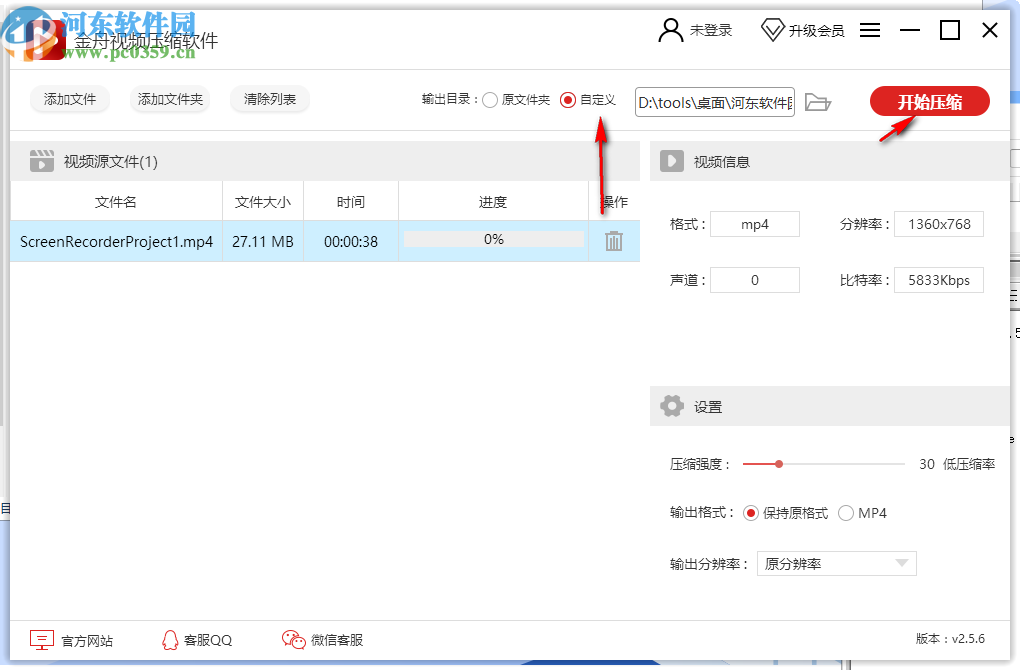Choose MP4 as output format
This screenshot has height=670, width=1020.
844,512
